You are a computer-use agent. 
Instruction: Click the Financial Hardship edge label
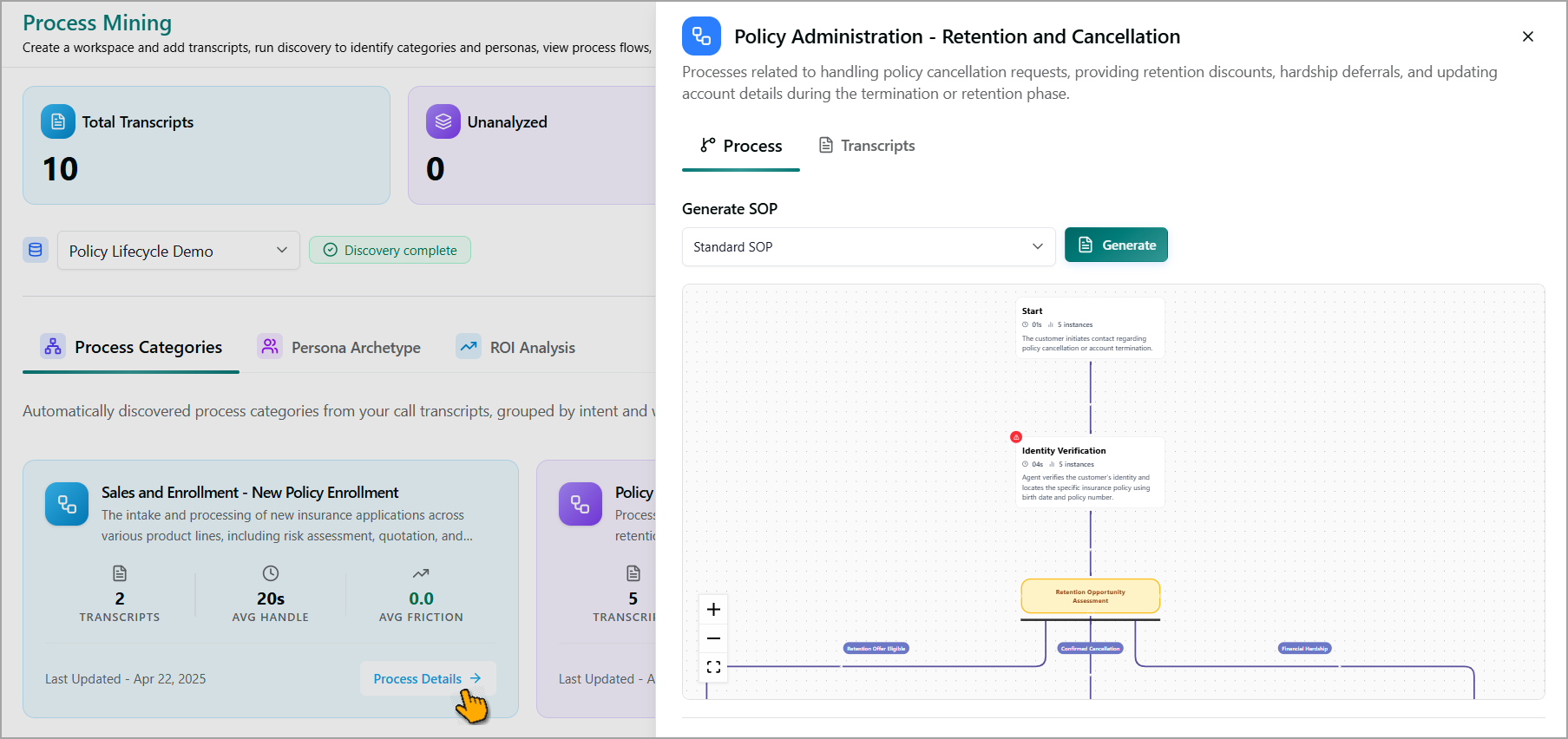pyautogui.click(x=1304, y=648)
